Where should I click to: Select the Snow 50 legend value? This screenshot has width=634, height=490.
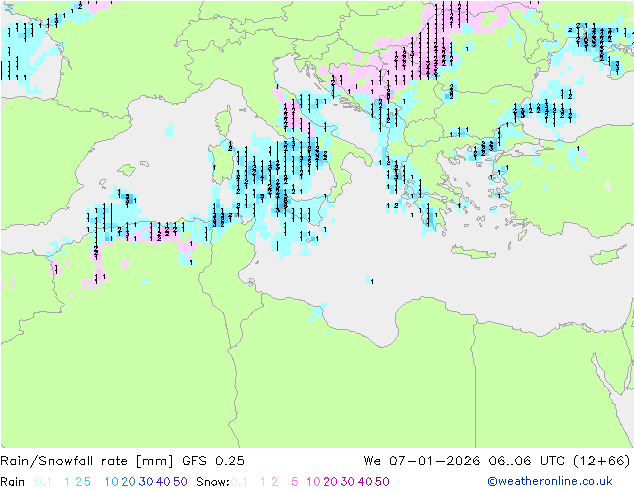[383, 482]
